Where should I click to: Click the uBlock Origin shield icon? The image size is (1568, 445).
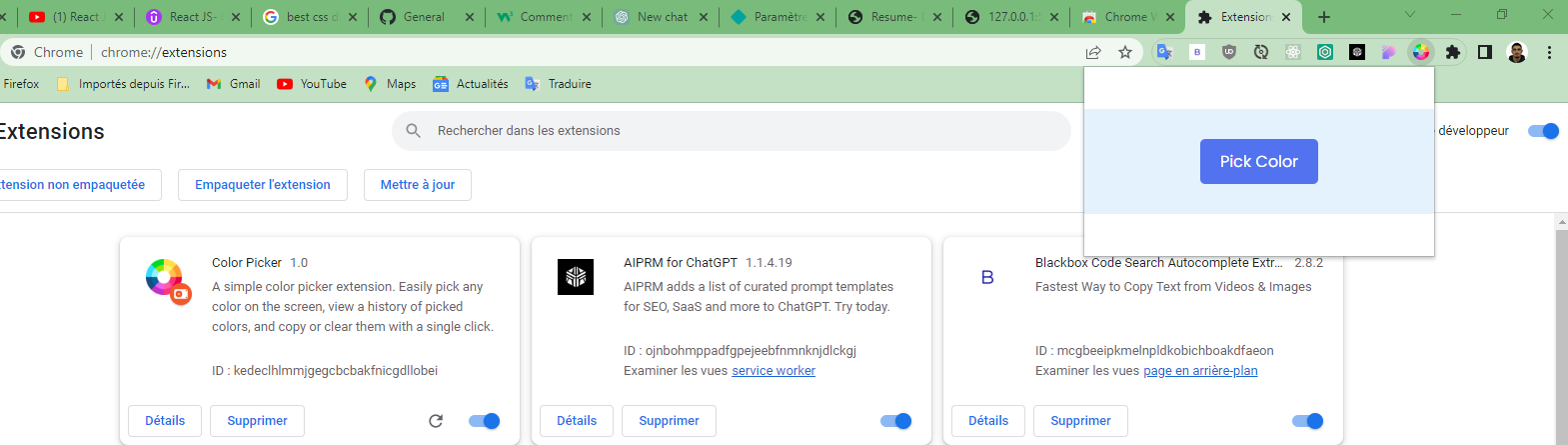click(1229, 52)
